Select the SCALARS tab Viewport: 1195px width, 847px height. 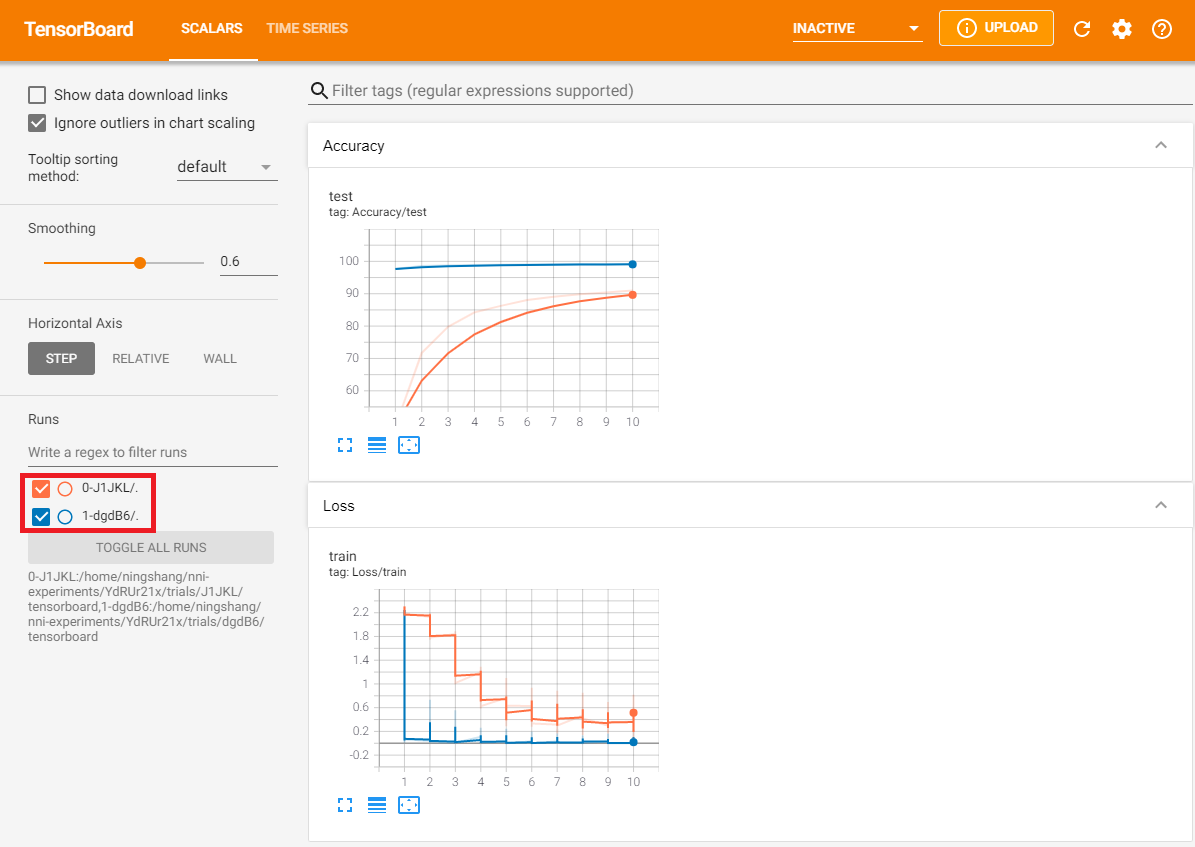click(x=212, y=29)
